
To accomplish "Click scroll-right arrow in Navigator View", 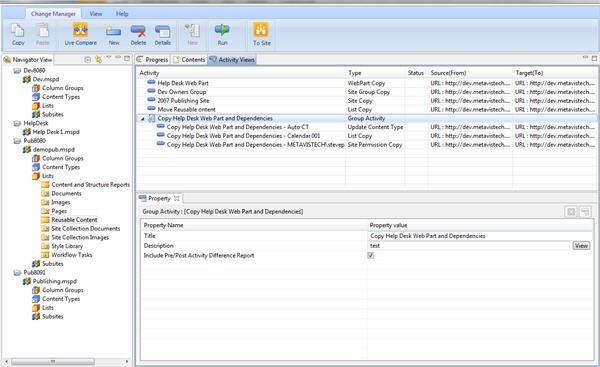I will (x=127, y=361).
